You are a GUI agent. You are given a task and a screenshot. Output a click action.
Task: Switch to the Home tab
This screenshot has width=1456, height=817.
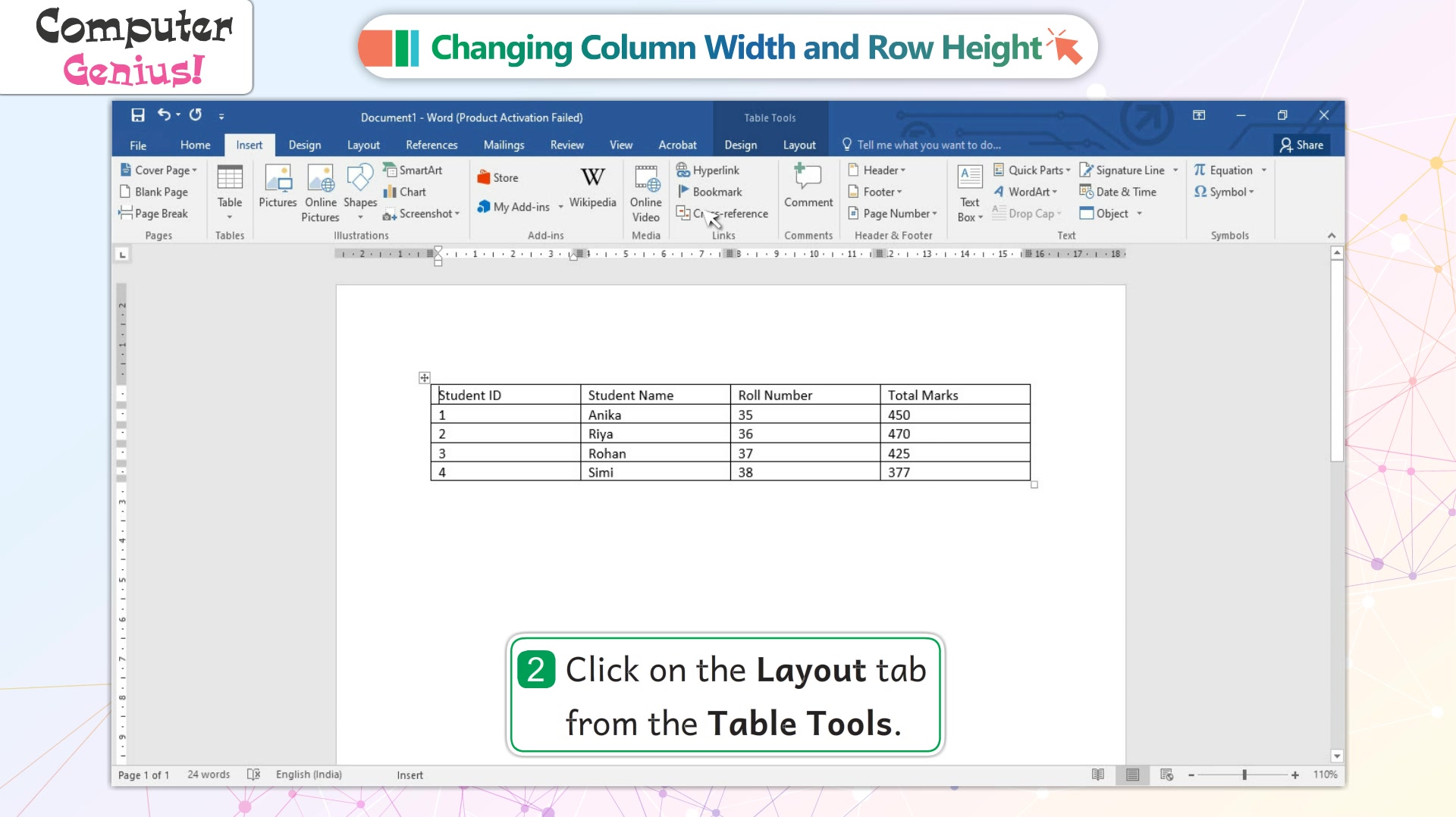196,145
